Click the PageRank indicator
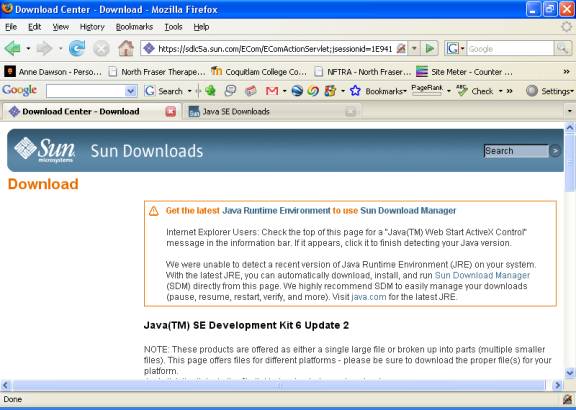Viewport: 576px width, 410px height. click(427, 90)
